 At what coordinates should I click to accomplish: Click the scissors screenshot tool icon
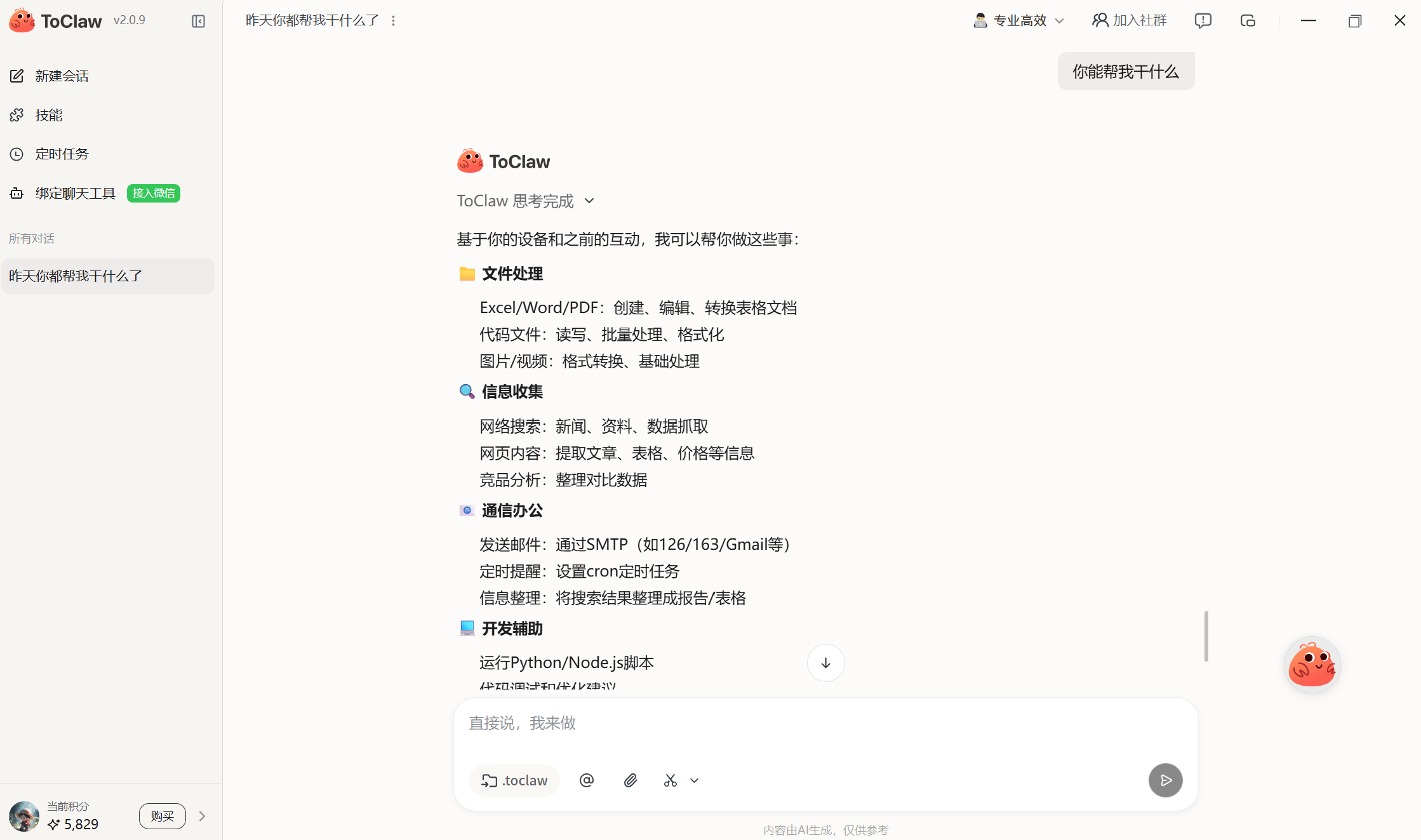point(670,780)
